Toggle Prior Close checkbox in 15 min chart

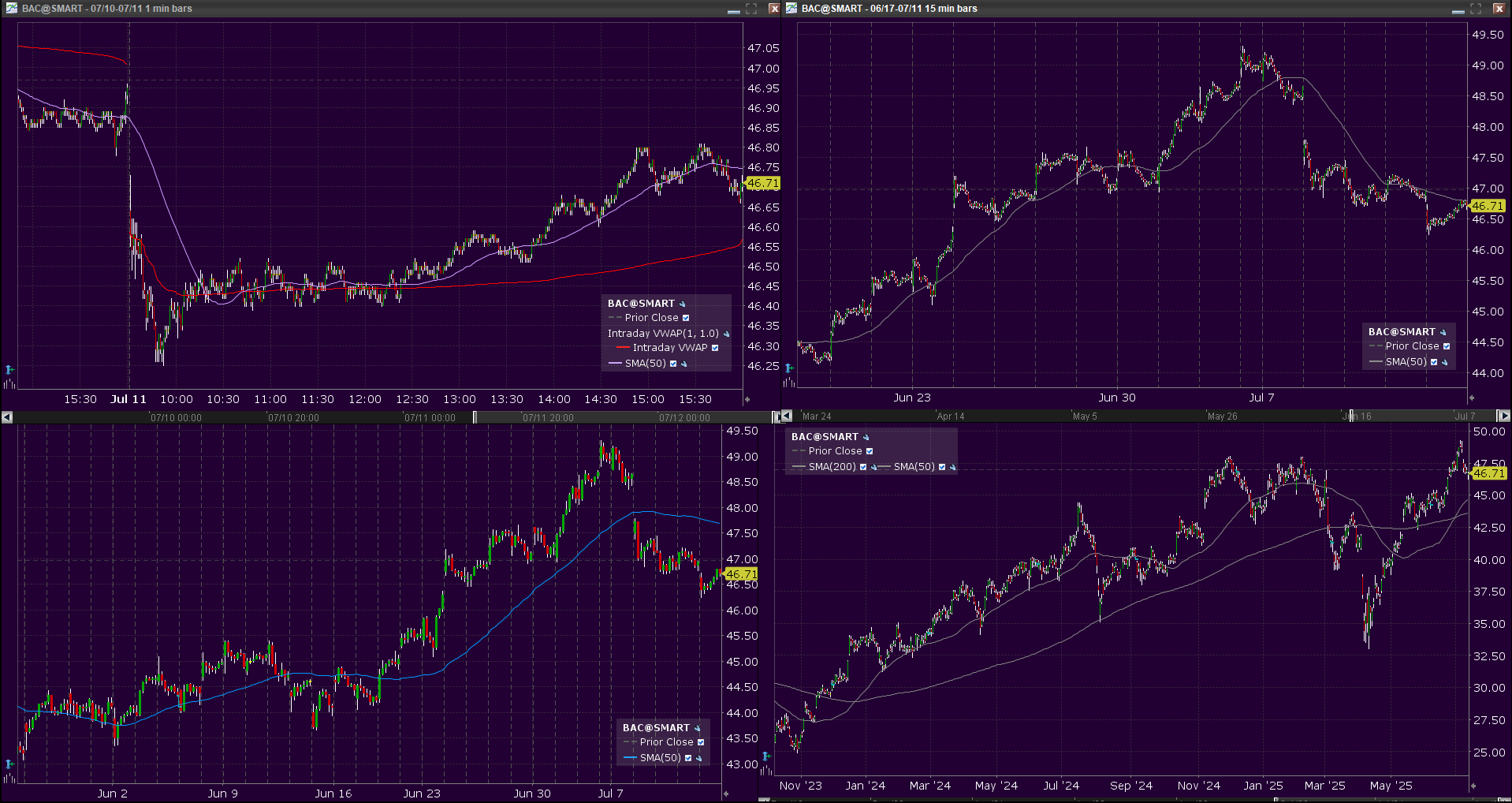(1447, 346)
